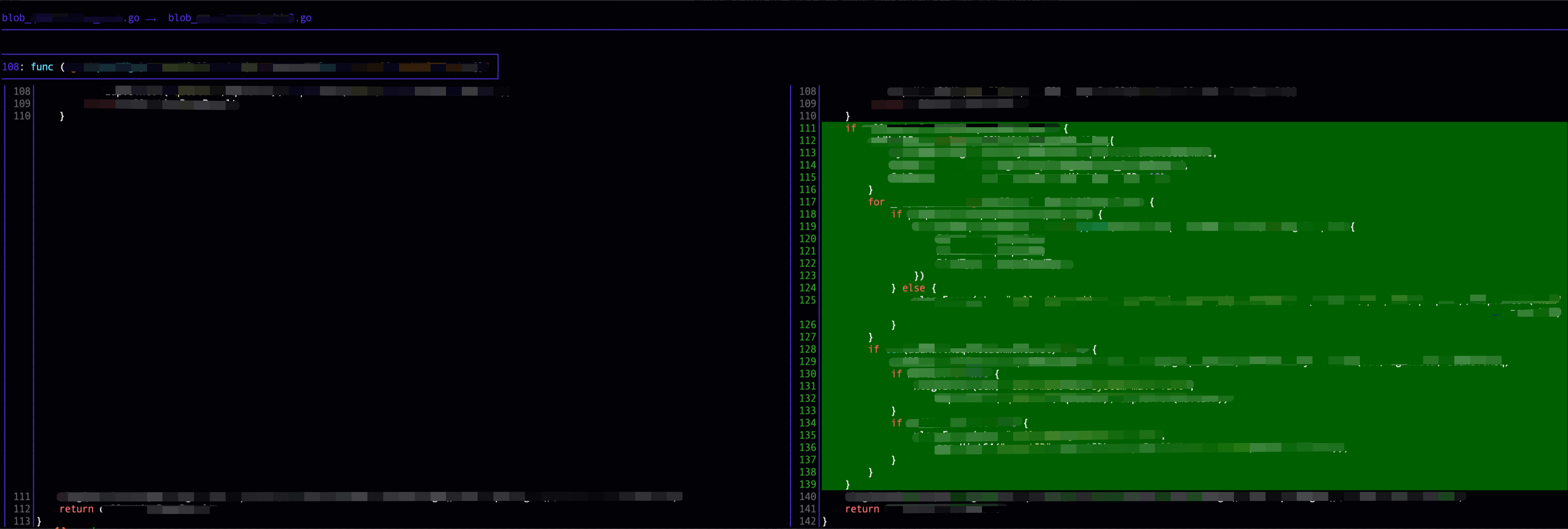
Task: Click line number 125 in right pane
Action: point(807,300)
